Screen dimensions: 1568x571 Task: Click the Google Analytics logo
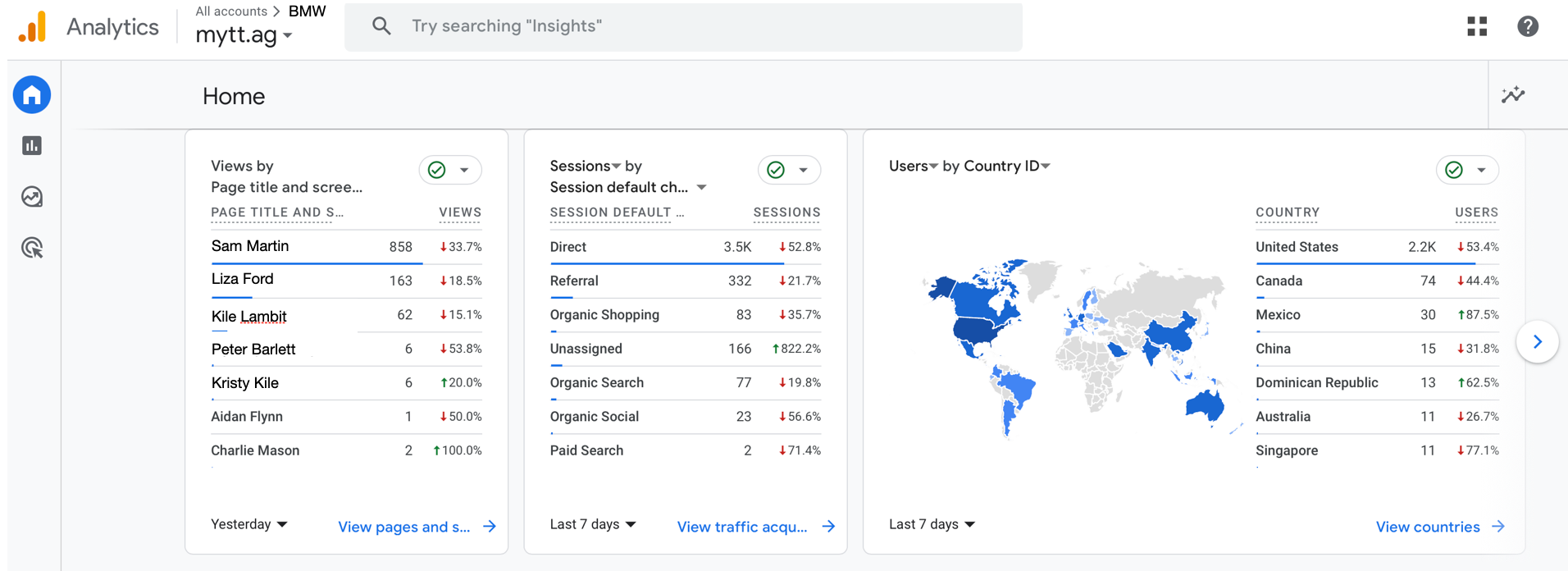(x=33, y=27)
